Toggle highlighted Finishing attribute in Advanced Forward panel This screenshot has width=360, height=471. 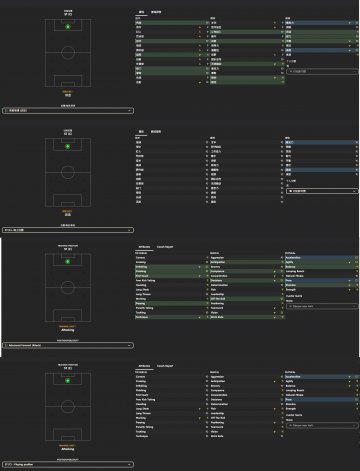coord(172,271)
